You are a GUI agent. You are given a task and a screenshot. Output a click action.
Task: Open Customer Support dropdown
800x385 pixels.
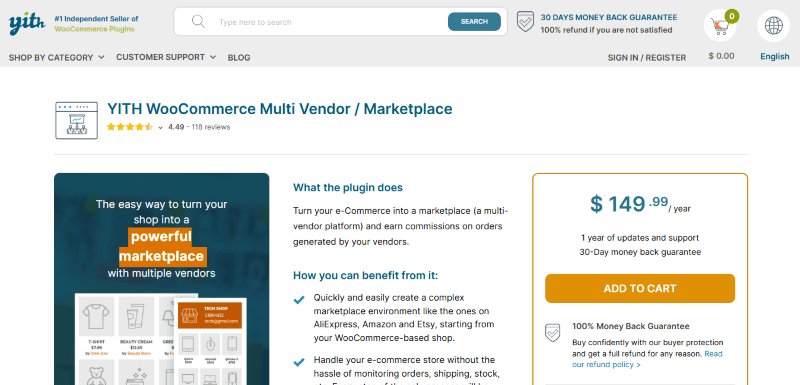pyautogui.click(x=166, y=57)
